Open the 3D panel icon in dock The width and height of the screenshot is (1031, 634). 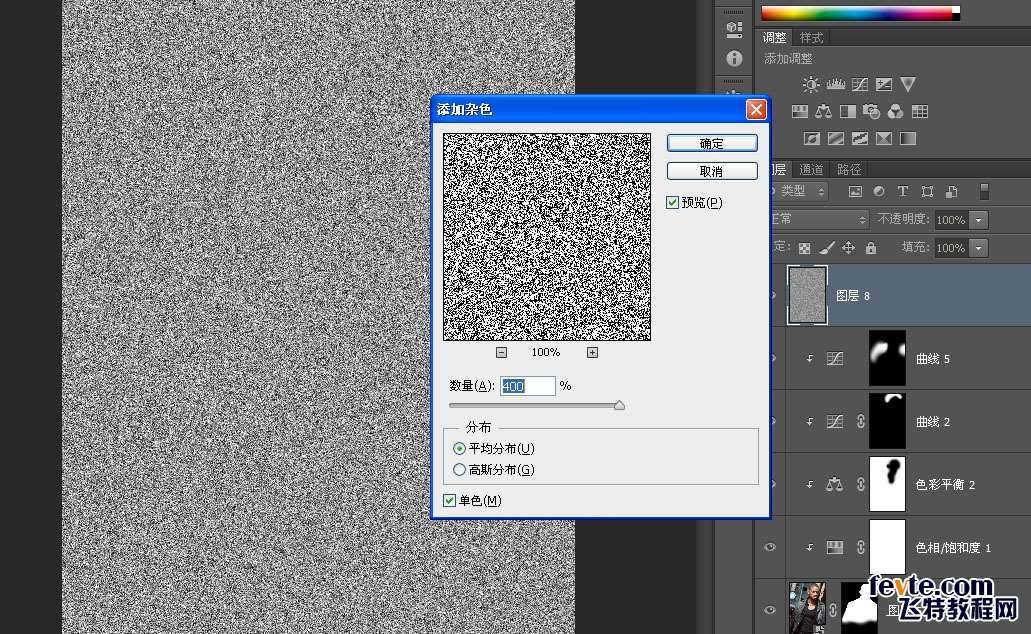(734, 28)
